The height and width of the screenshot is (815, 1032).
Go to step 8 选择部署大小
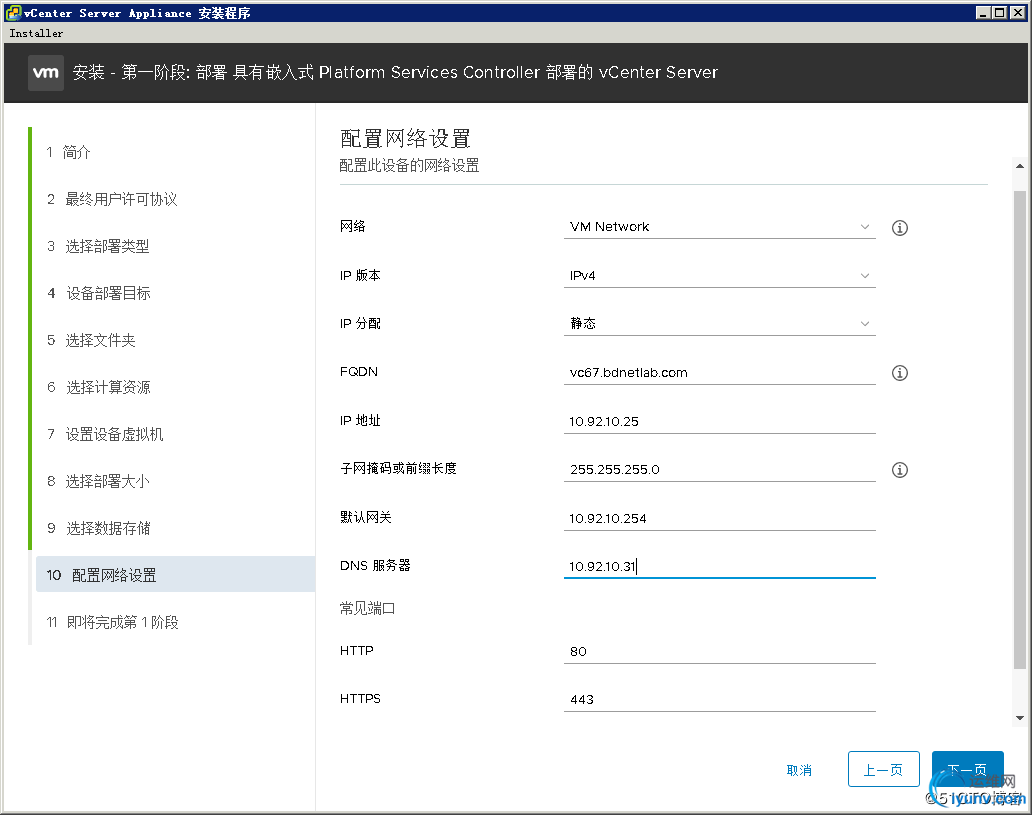click(98, 481)
